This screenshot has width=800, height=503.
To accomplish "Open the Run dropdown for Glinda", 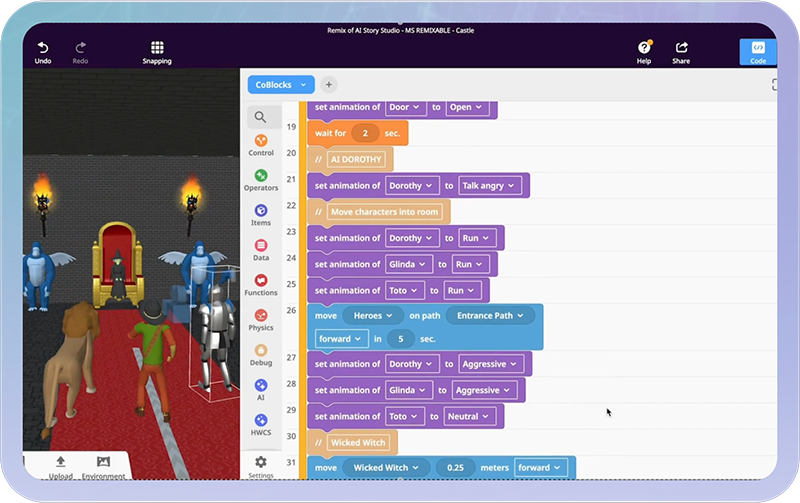I will (x=470, y=264).
